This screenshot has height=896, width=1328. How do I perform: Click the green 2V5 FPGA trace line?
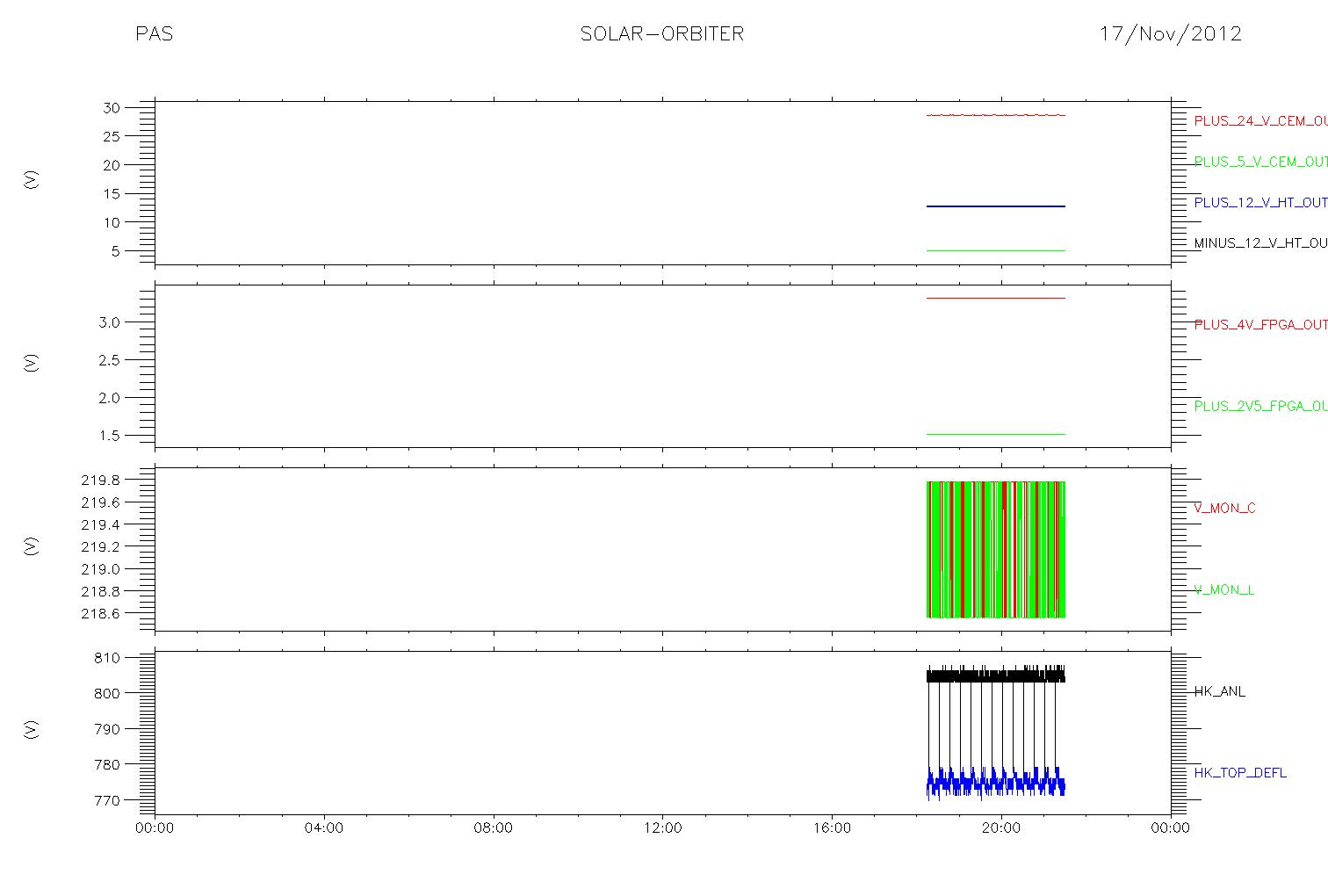(996, 434)
